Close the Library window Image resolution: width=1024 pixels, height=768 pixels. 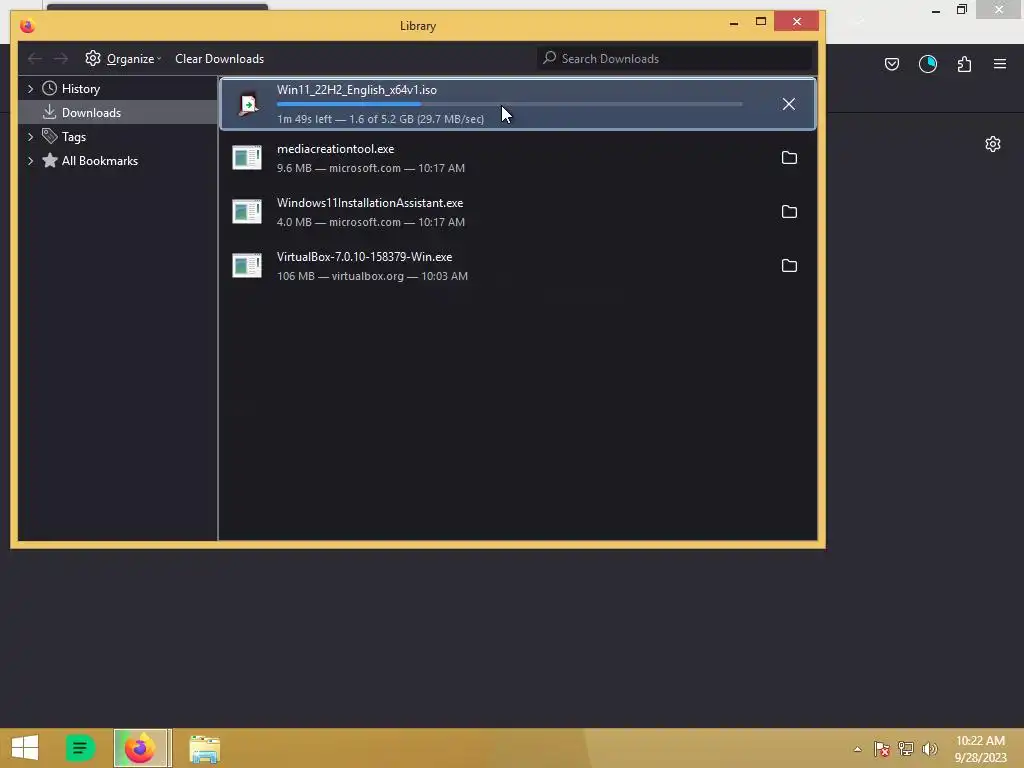(x=797, y=22)
